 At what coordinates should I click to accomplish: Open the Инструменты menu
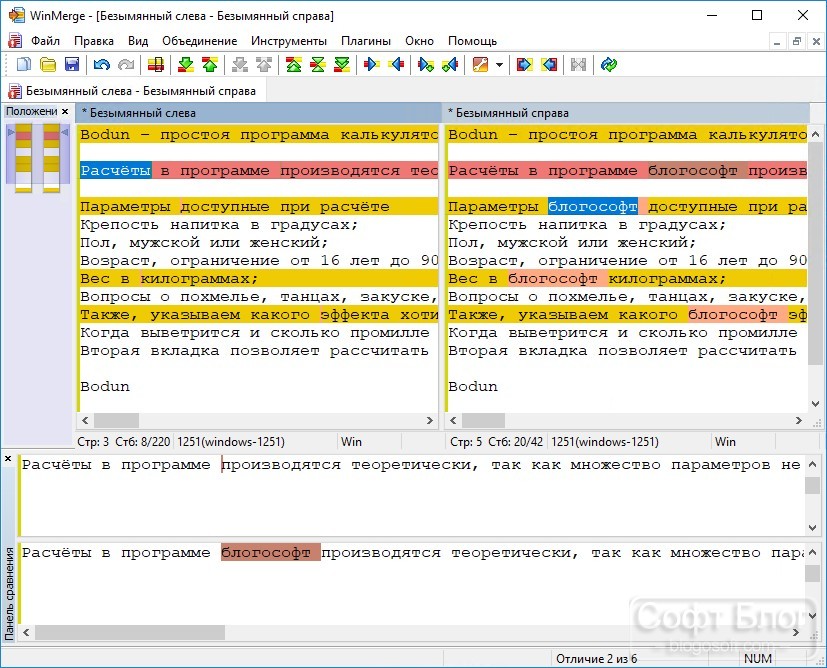289,41
